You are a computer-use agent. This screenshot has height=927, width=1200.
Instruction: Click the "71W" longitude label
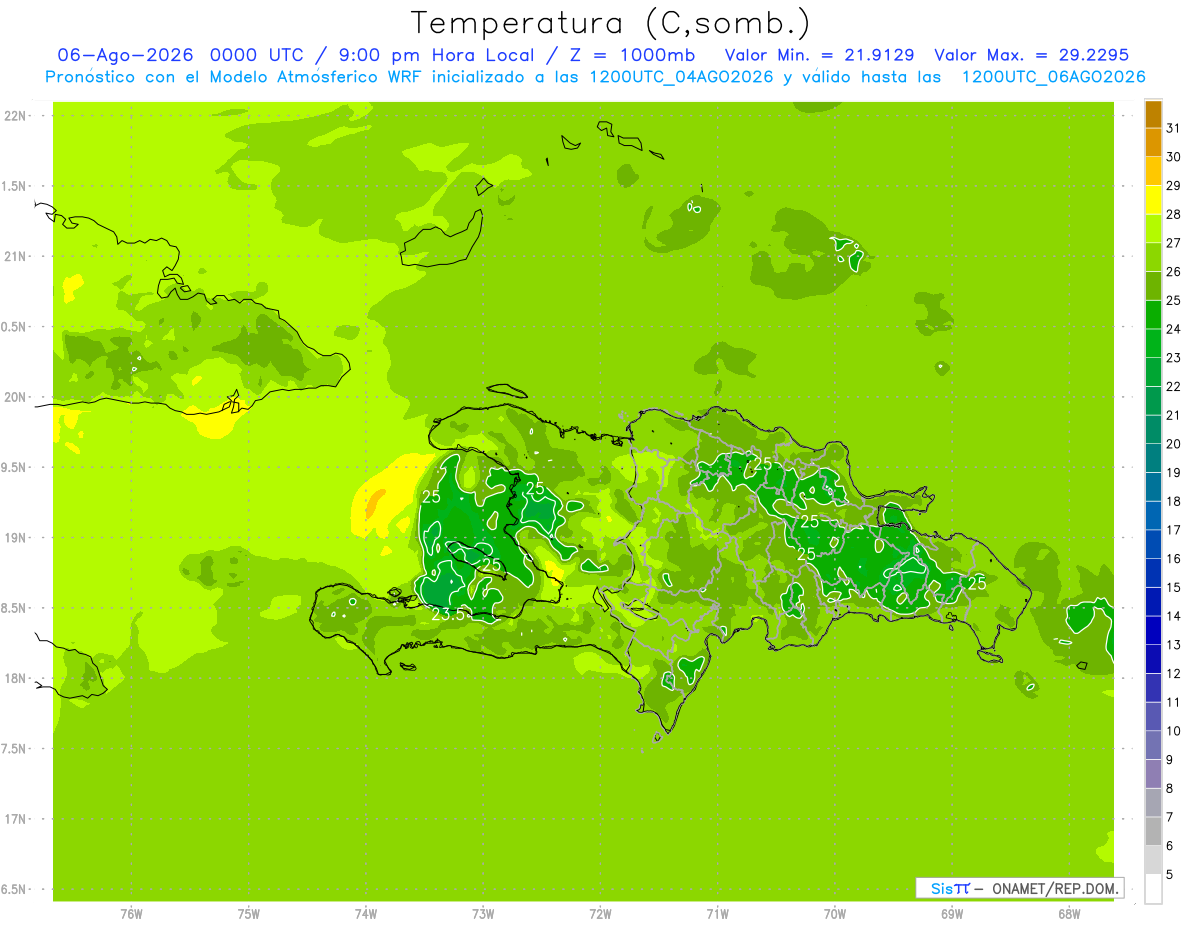click(717, 914)
